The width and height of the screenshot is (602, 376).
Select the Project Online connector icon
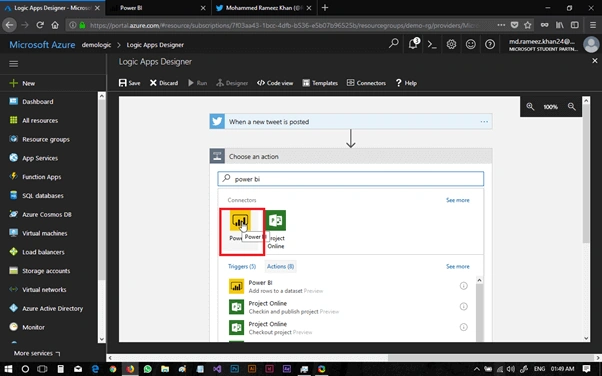pyautogui.click(x=276, y=220)
